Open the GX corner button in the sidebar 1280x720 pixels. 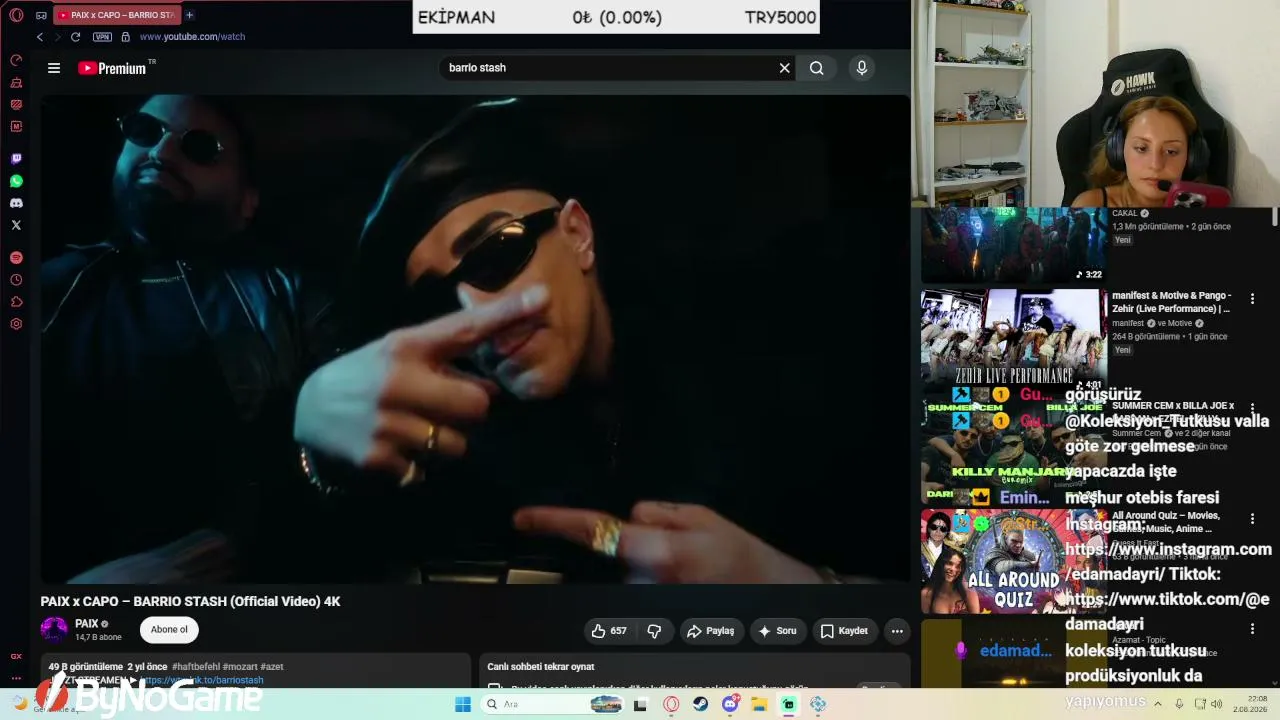coord(16,657)
